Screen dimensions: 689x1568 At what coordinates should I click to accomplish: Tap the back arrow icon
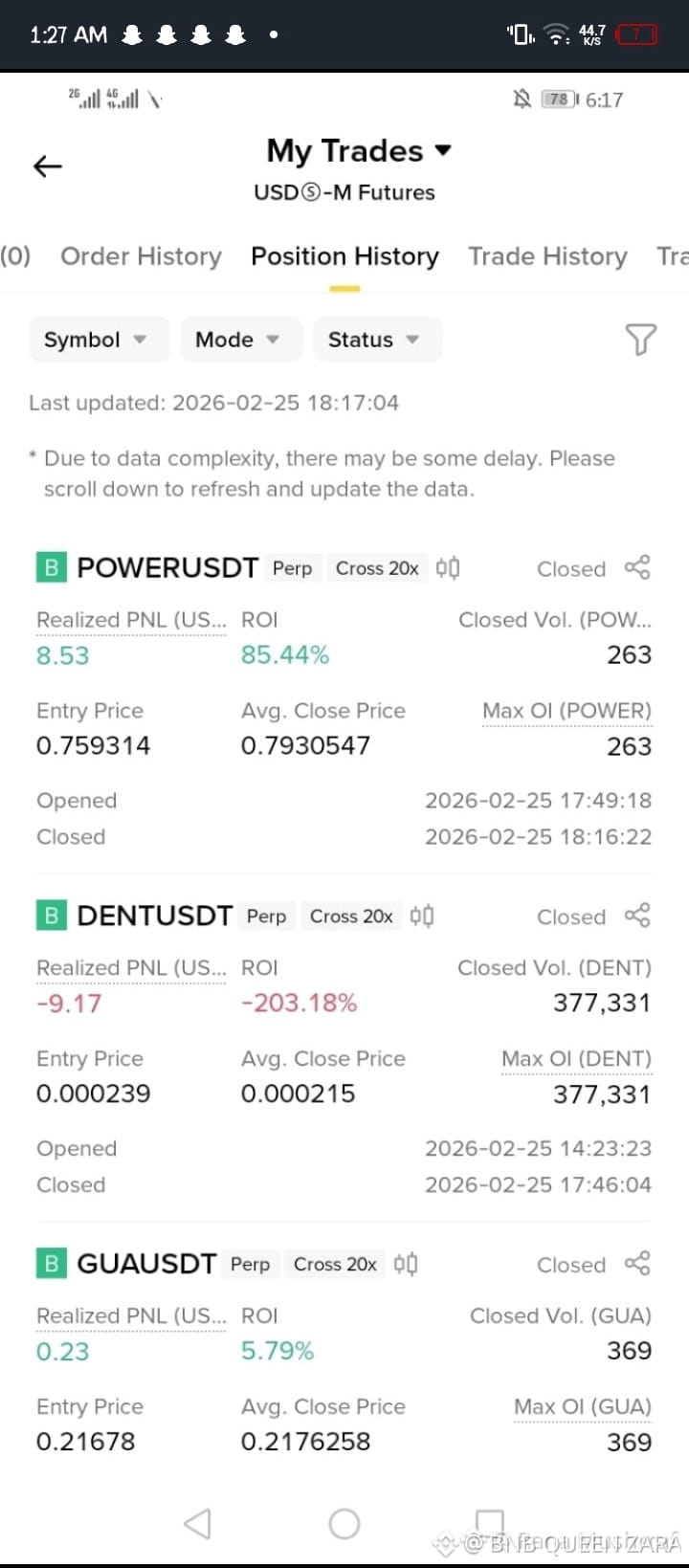coord(47,166)
